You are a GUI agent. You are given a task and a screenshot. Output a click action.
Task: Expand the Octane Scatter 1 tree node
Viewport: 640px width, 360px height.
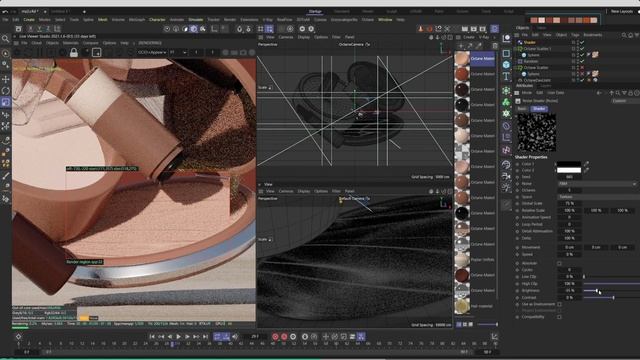click(x=516, y=49)
